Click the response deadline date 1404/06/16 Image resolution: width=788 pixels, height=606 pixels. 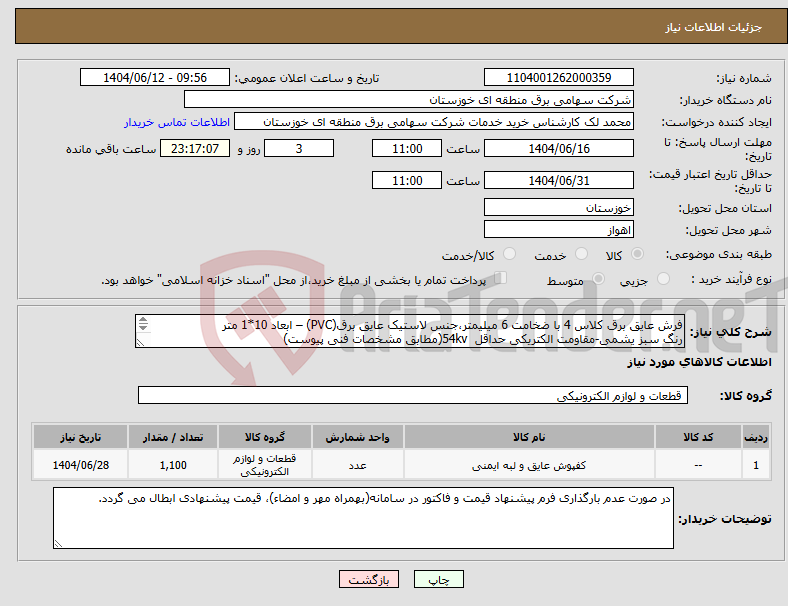[x=558, y=149]
